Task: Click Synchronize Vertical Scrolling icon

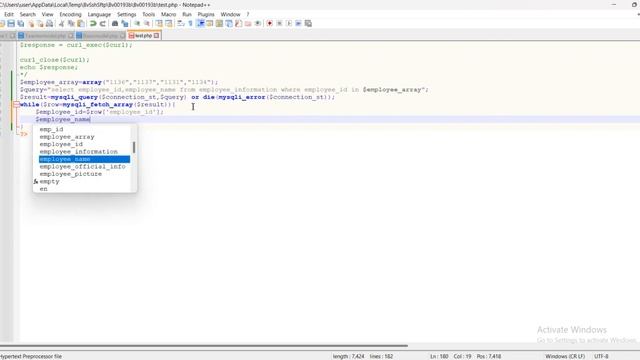Action: pyautogui.click(x=159, y=24)
